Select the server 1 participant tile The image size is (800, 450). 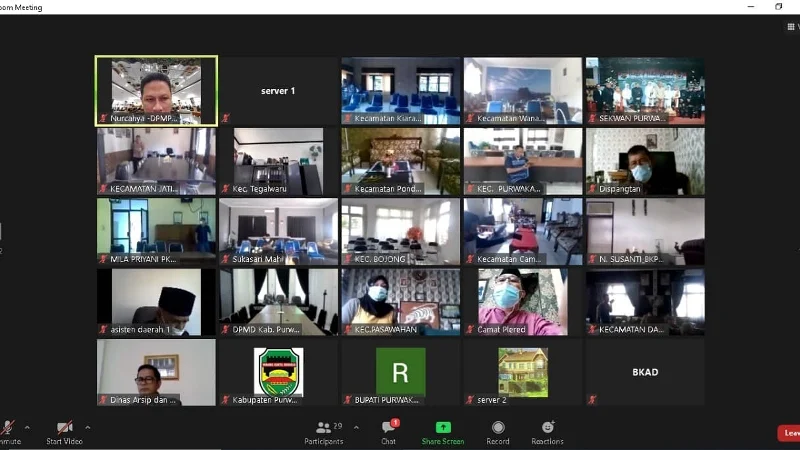(x=278, y=91)
